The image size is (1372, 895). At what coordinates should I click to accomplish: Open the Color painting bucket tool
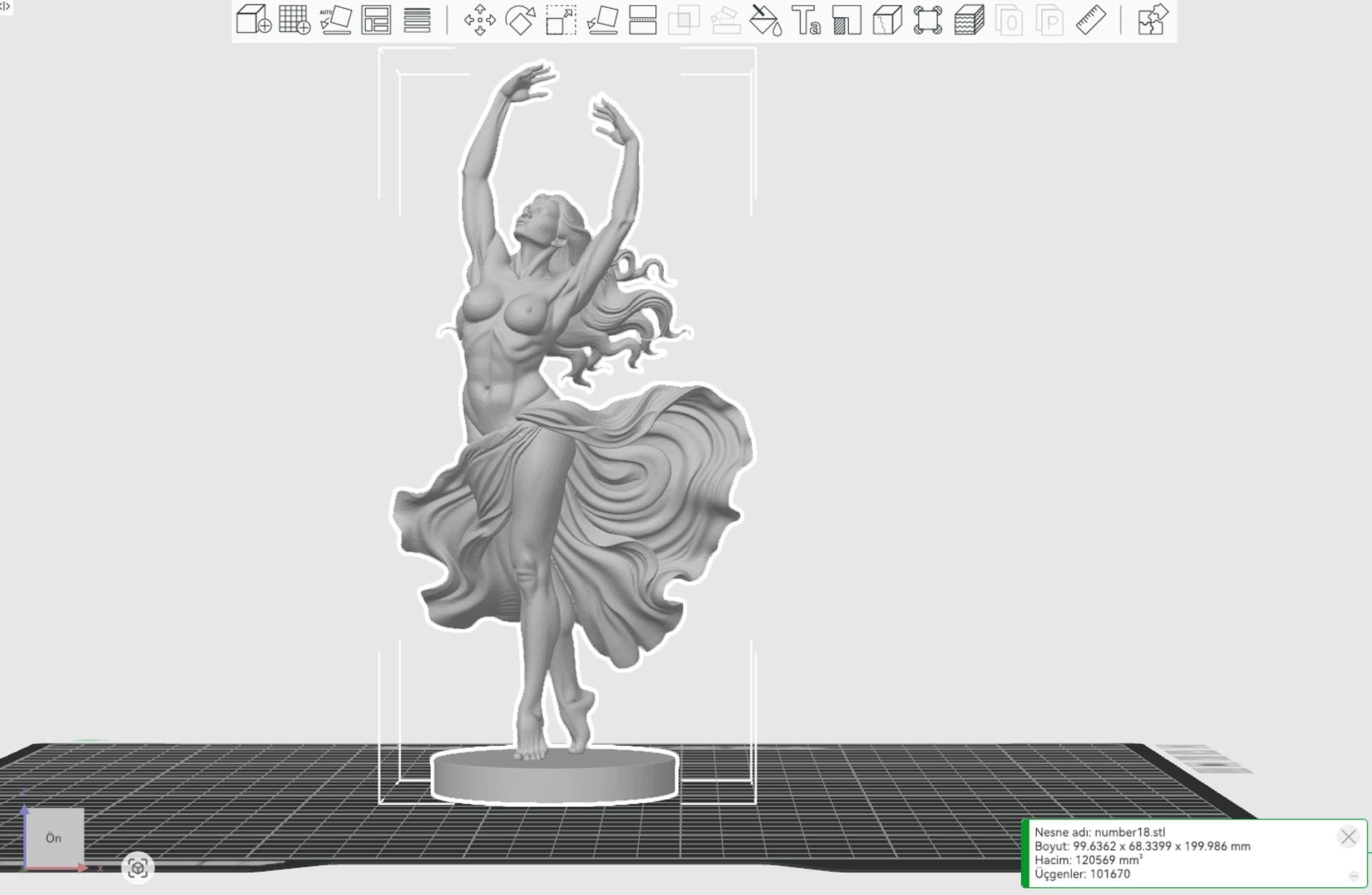765,20
